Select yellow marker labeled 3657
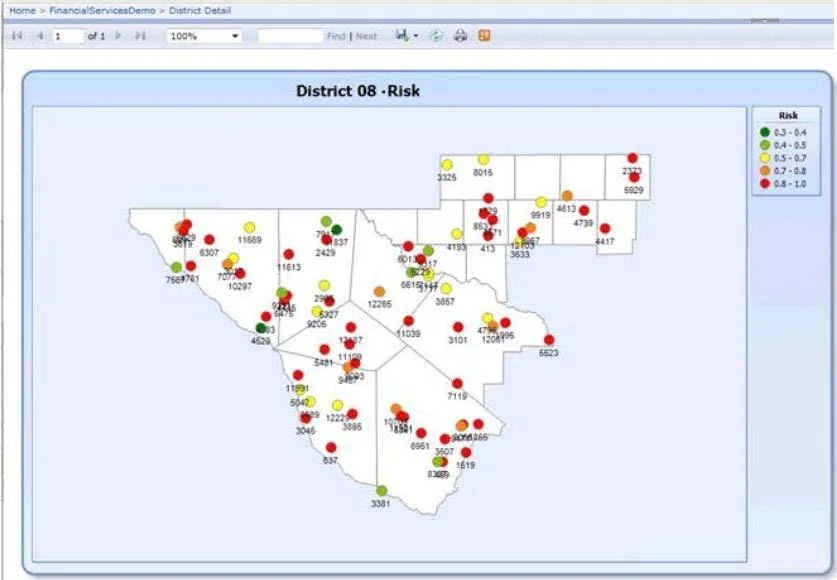Image resolution: width=837 pixels, height=580 pixels. 446,289
